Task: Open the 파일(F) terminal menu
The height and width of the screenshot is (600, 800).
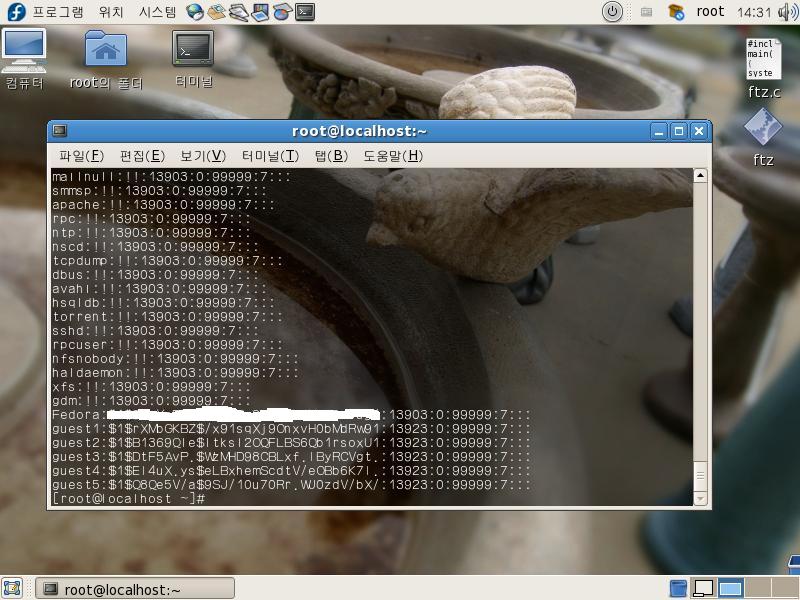Action: point(81,155)
